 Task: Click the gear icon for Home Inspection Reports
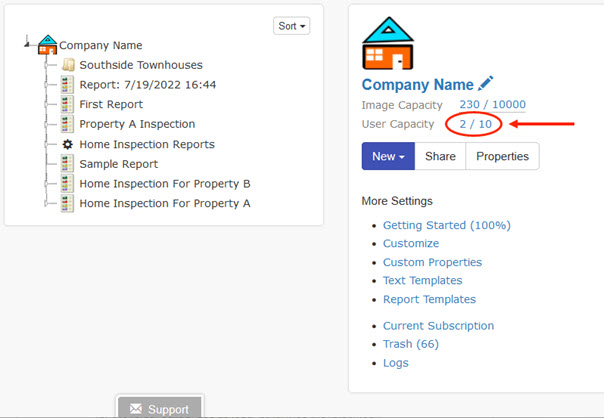tap(68, 144)
